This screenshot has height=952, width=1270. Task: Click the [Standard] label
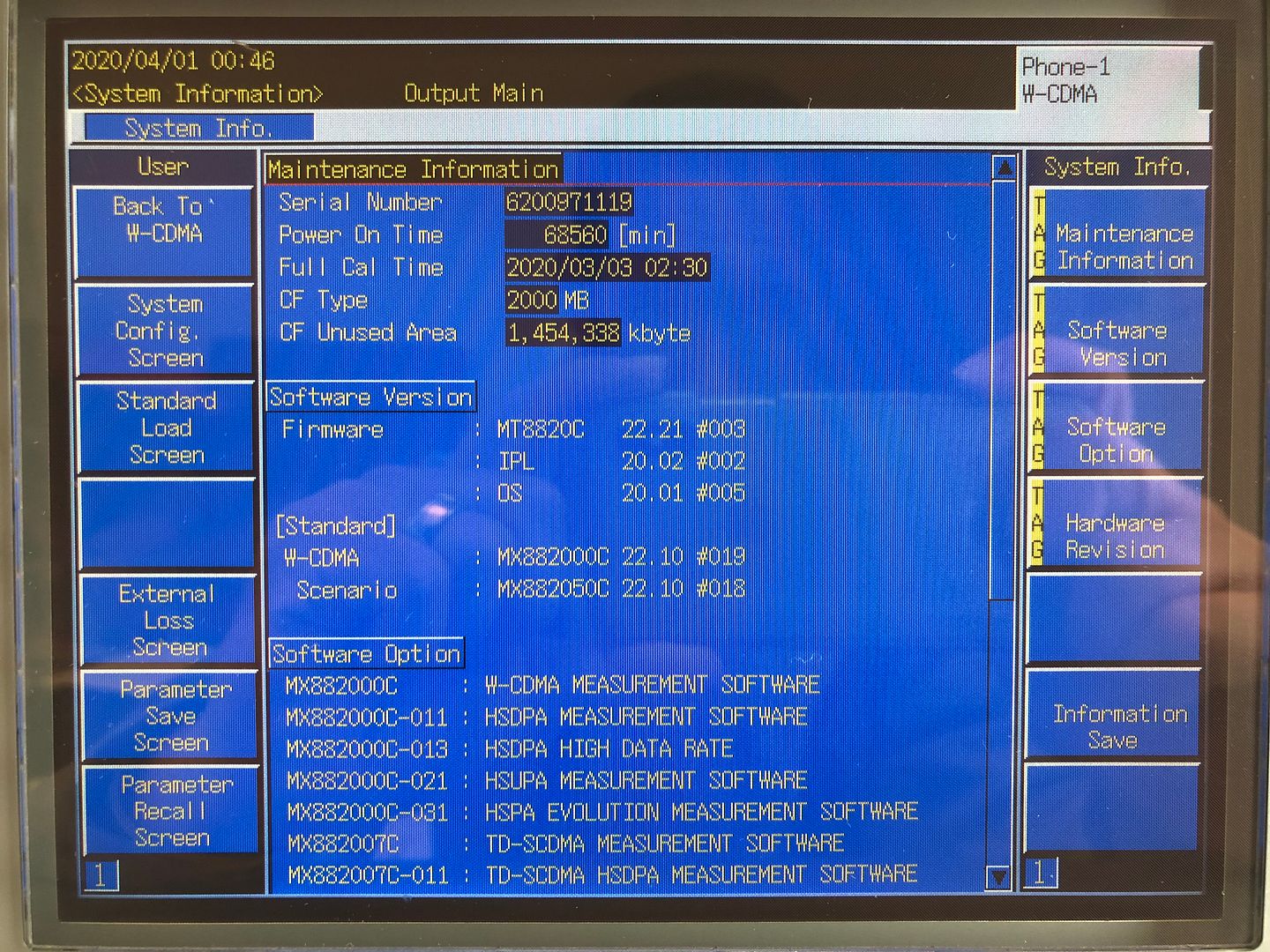click(335, 526)
